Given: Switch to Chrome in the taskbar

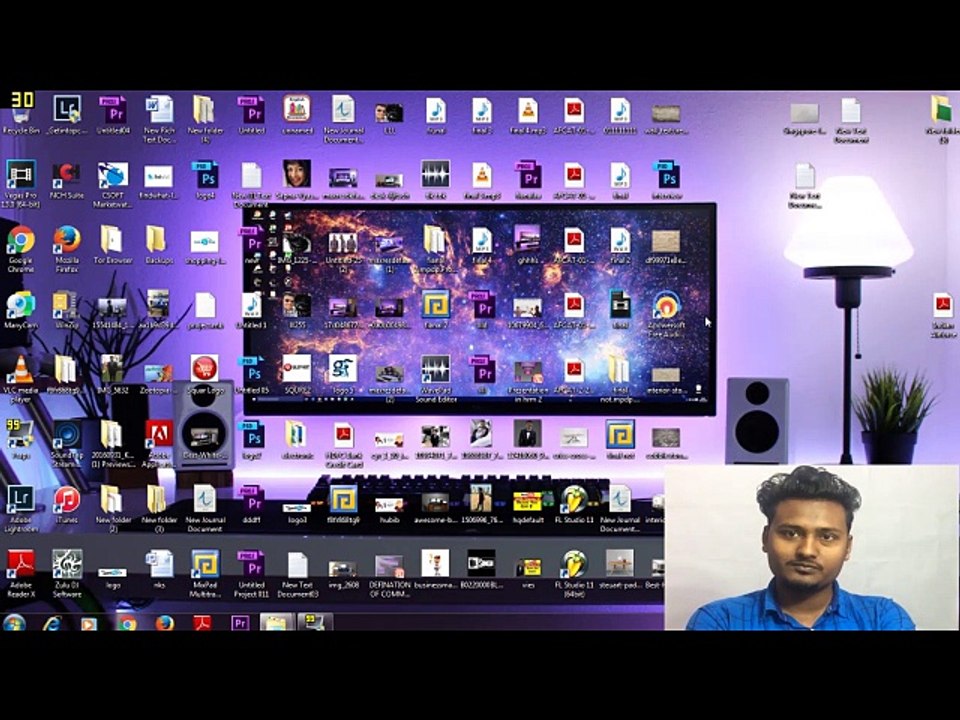Looking at the screenshot, I should (x=127, y=623).
